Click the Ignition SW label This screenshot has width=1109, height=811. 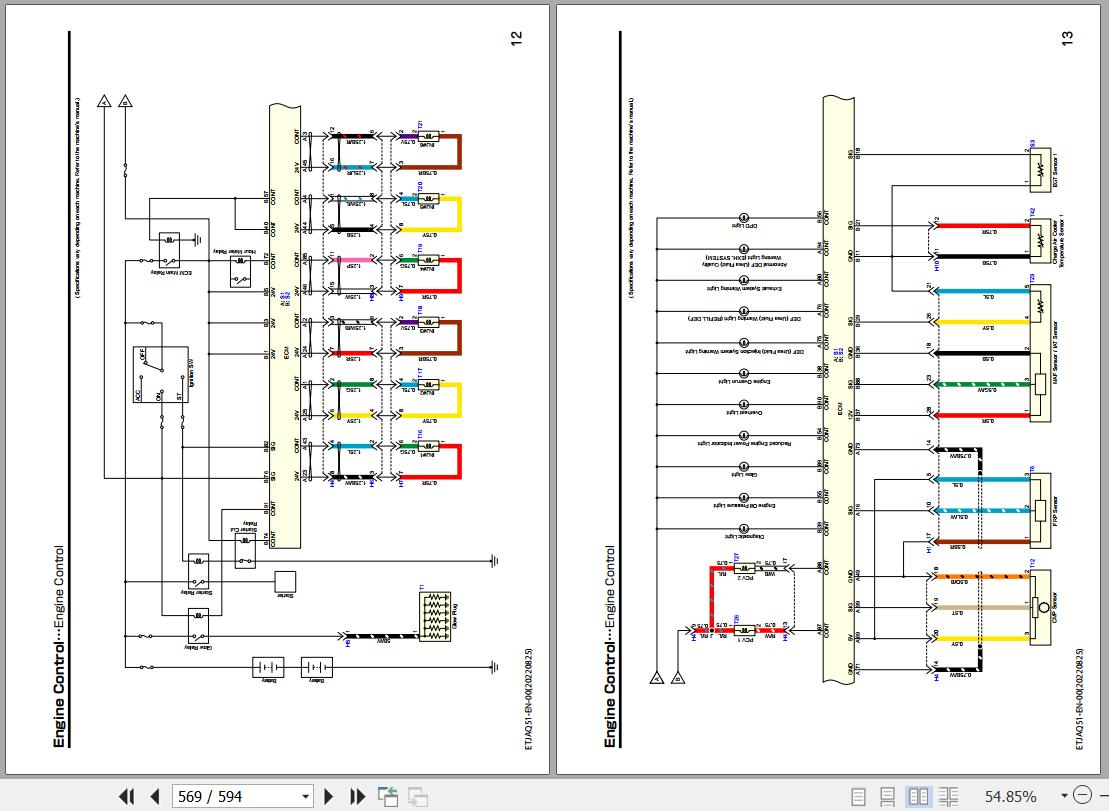coord(190,372)
